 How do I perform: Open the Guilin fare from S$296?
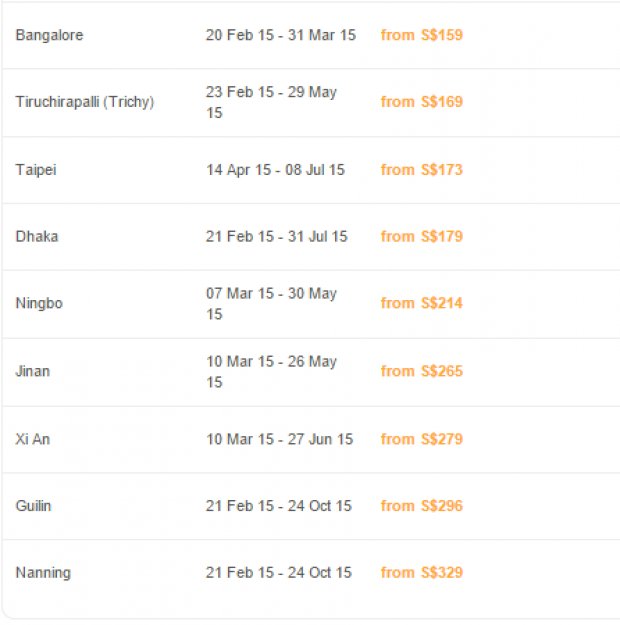pyautogui.click(x=421, y=506)
